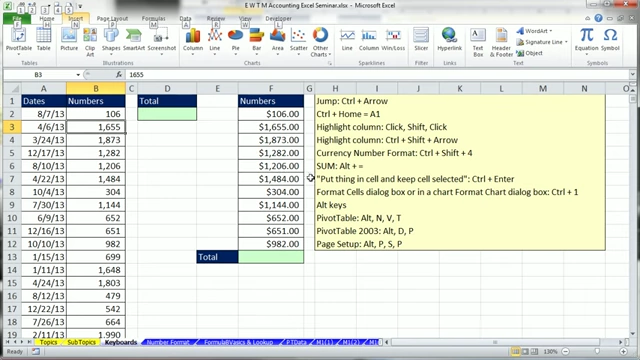Open the File tab
640x360 pixels.
(x=17, y=18)
